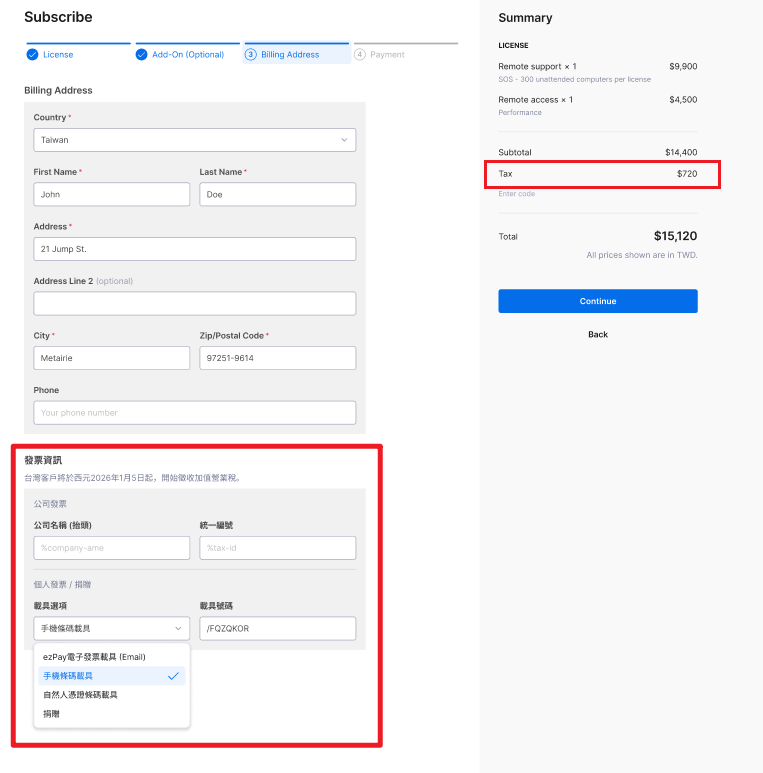Choose the 捐贈 donate option
763x773 pixels.
coord(112,714)
